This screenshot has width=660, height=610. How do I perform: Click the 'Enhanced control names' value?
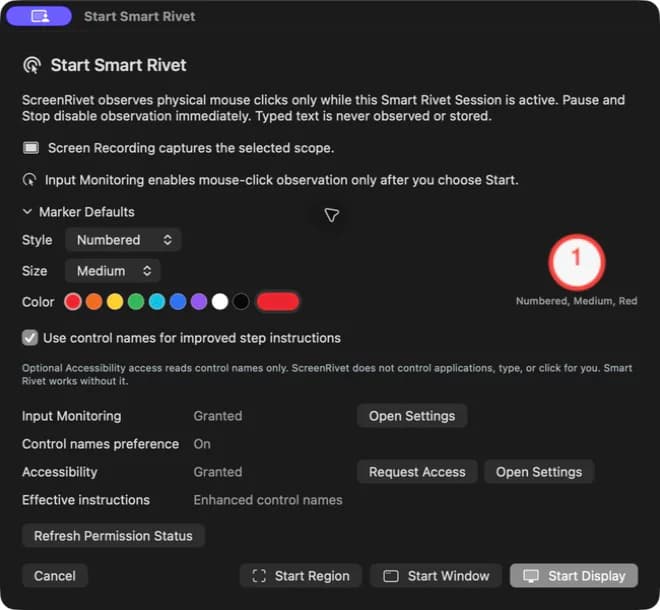coord(268,500)
